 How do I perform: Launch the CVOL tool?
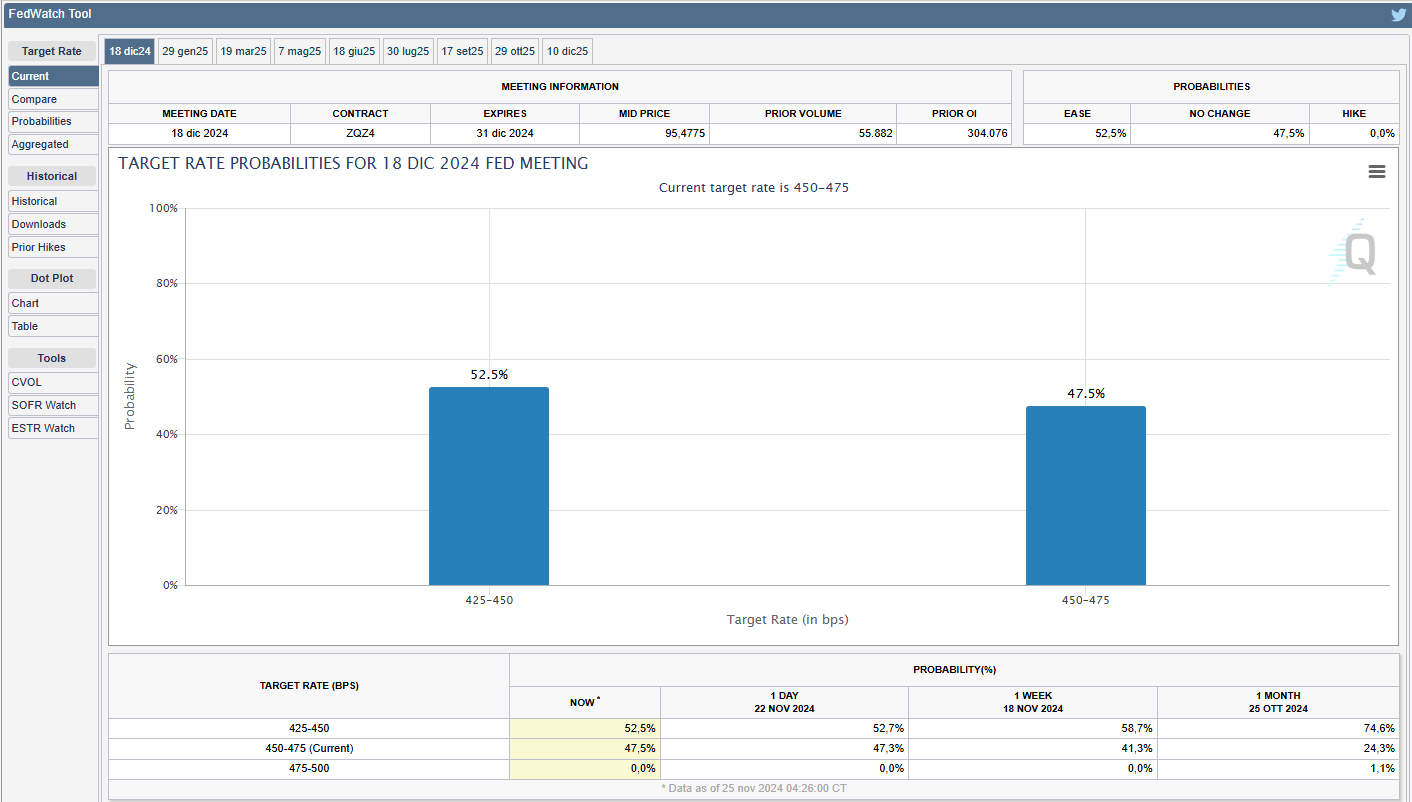[x=53, y=382]
